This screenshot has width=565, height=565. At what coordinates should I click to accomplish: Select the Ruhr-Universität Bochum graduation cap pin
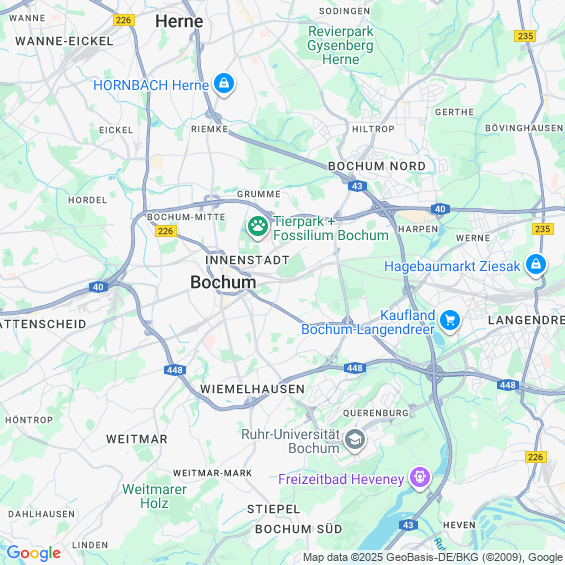(x=355, y=440)
